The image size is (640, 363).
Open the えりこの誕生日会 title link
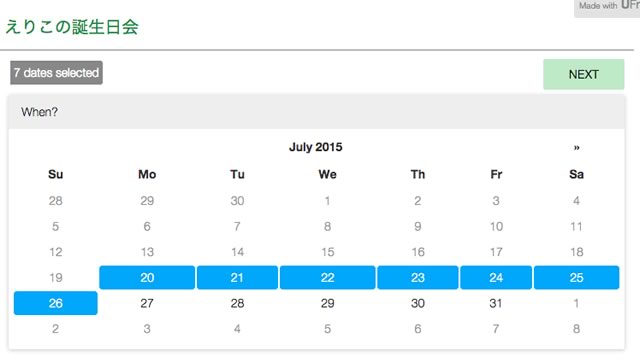coord(72,27)
